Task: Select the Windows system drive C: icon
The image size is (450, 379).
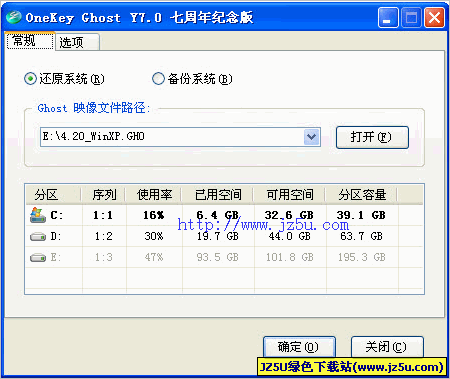Action: pos(38,215)
